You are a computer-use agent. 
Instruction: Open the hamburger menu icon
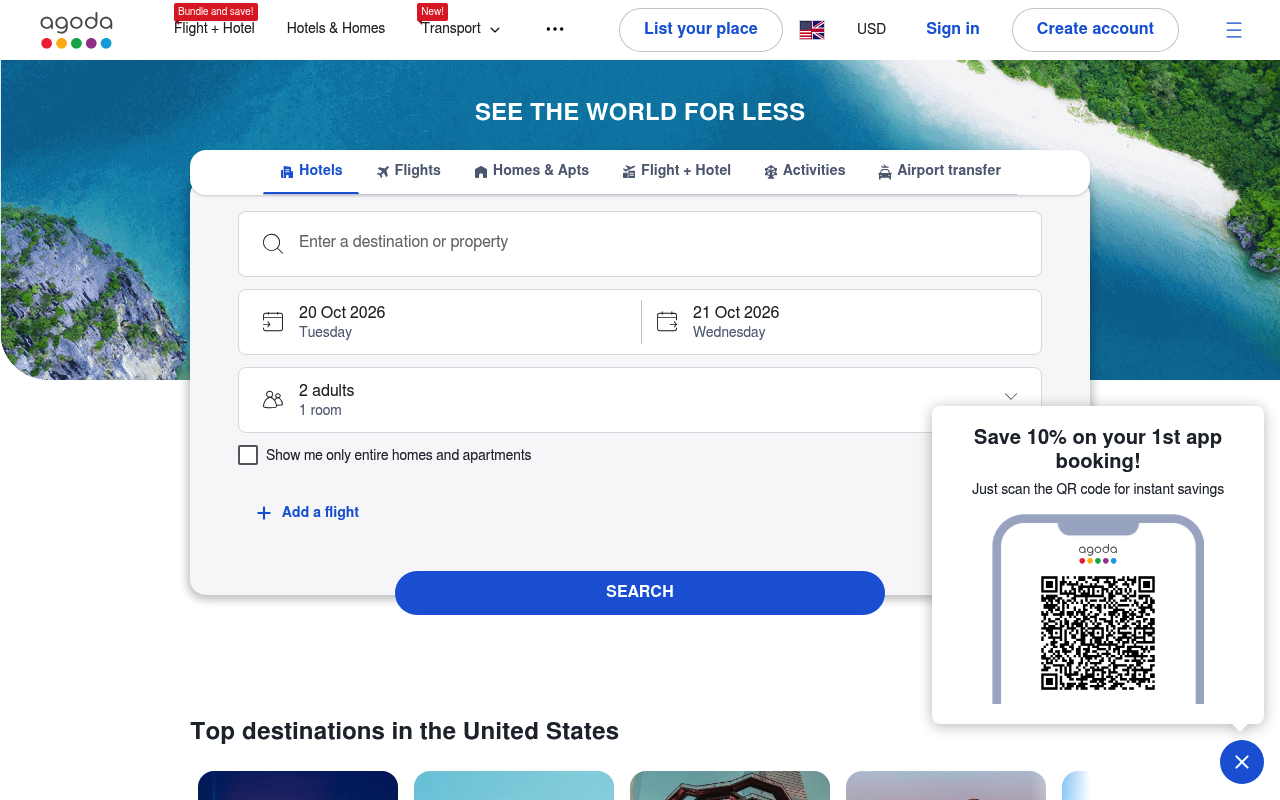coord(1234,30)
